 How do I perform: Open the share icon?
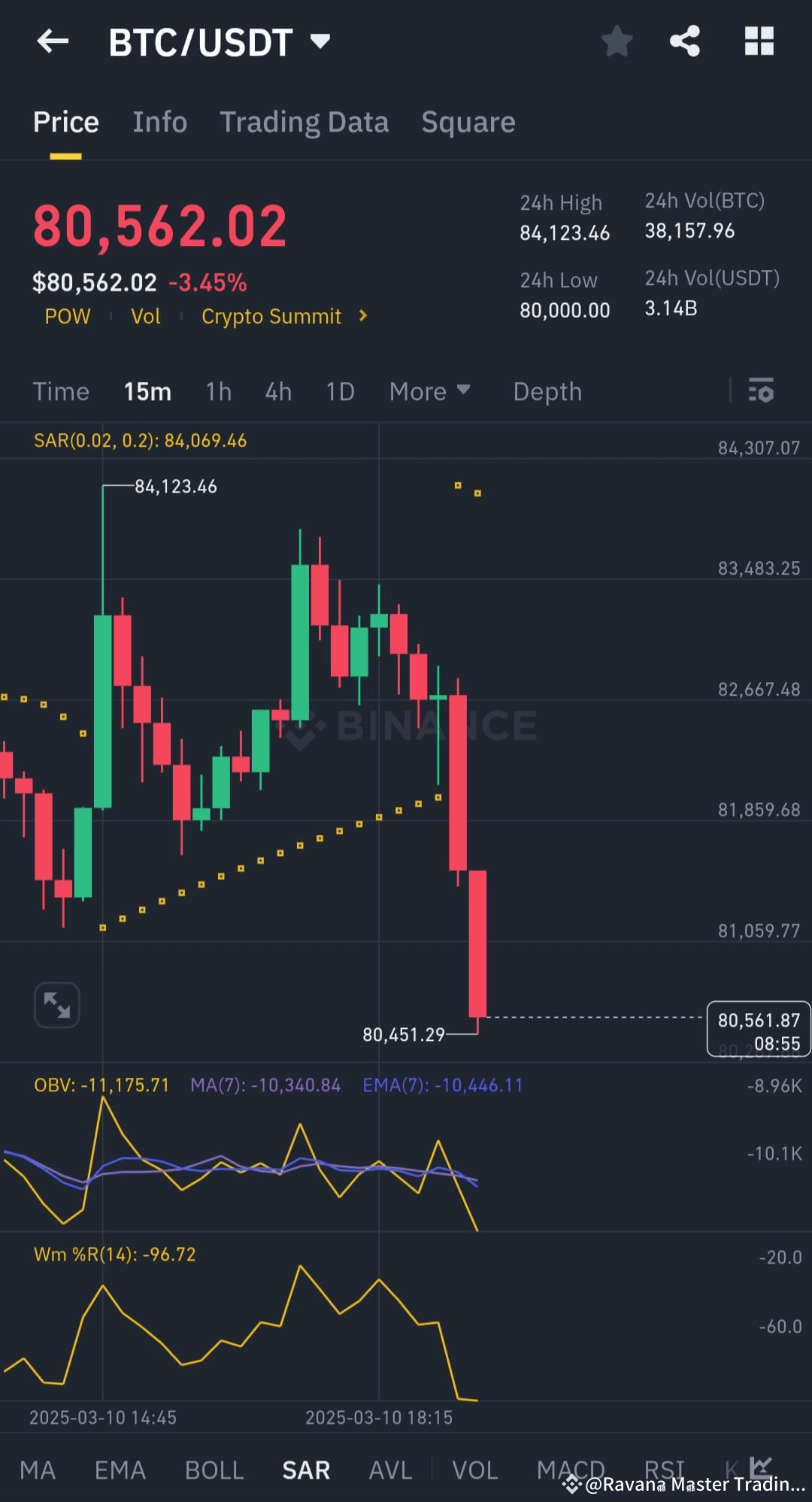[x=685, y=41]
